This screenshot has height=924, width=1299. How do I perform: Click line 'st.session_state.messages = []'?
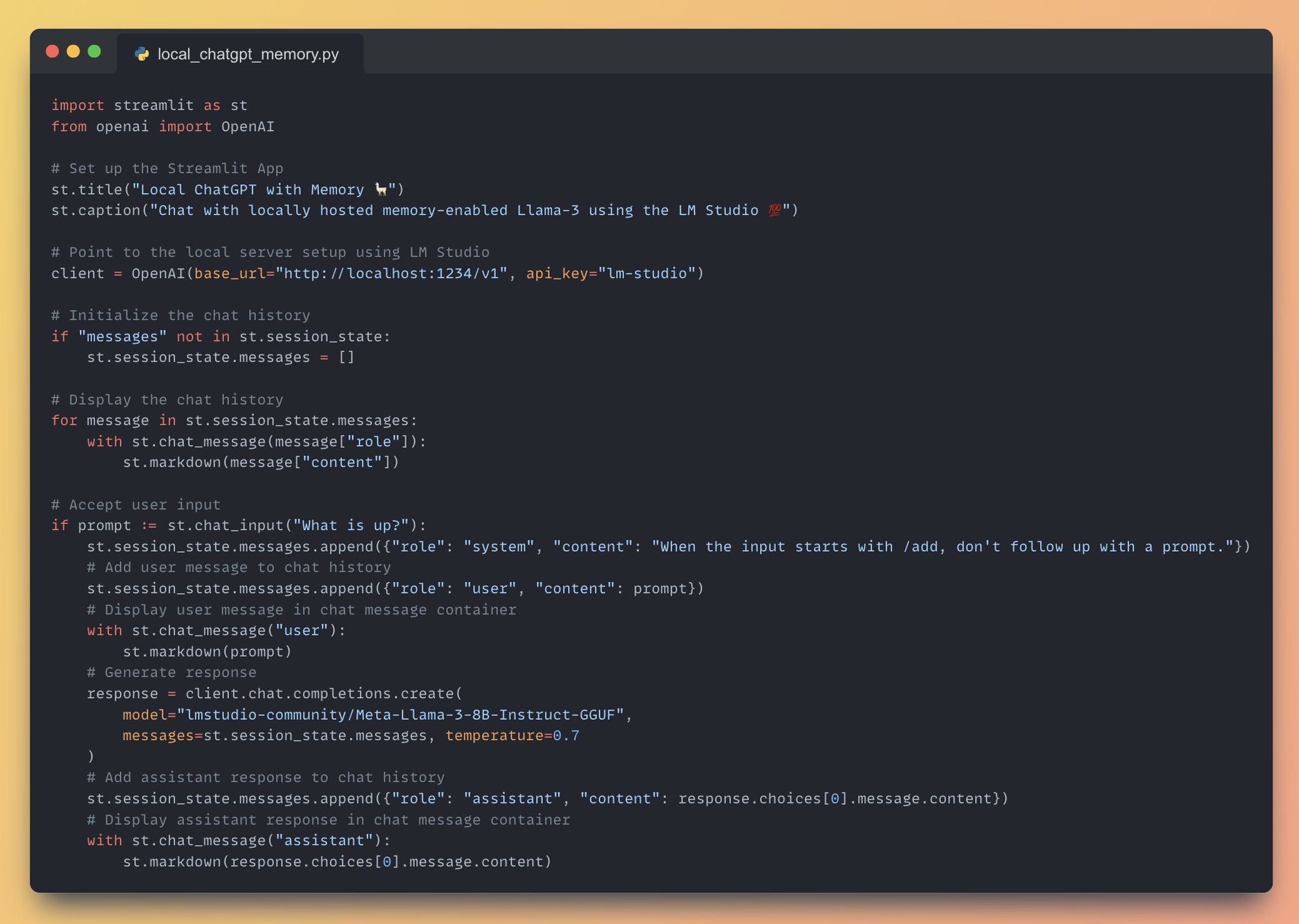click(221, 358)
